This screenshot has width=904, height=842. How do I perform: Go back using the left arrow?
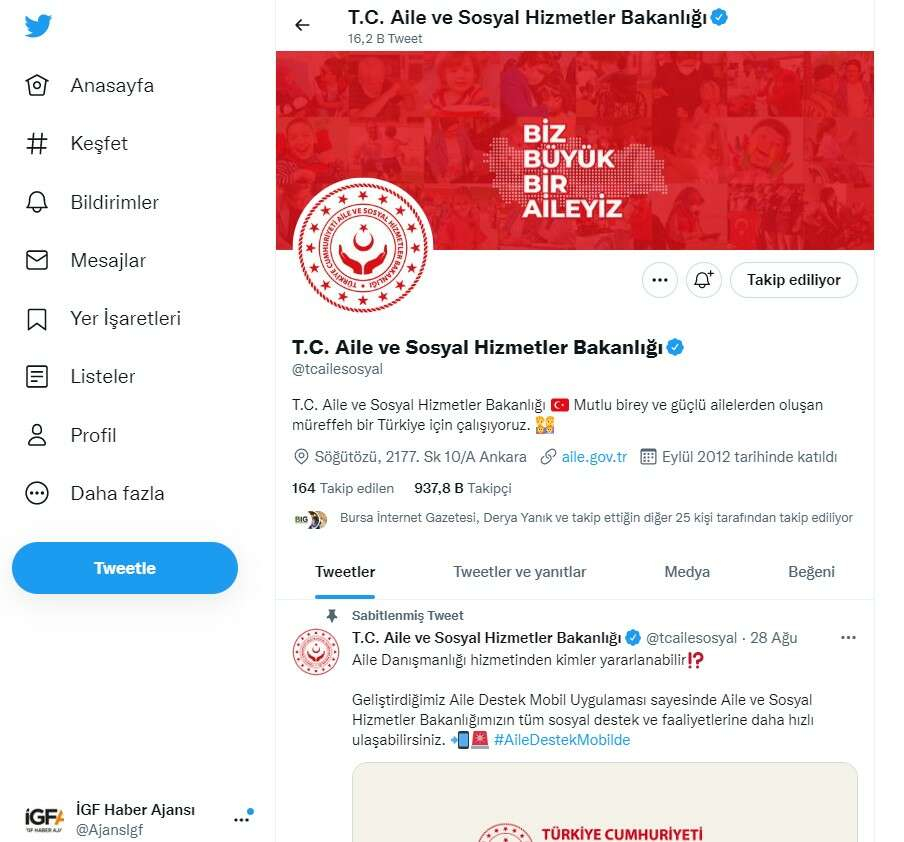[302, 26]
